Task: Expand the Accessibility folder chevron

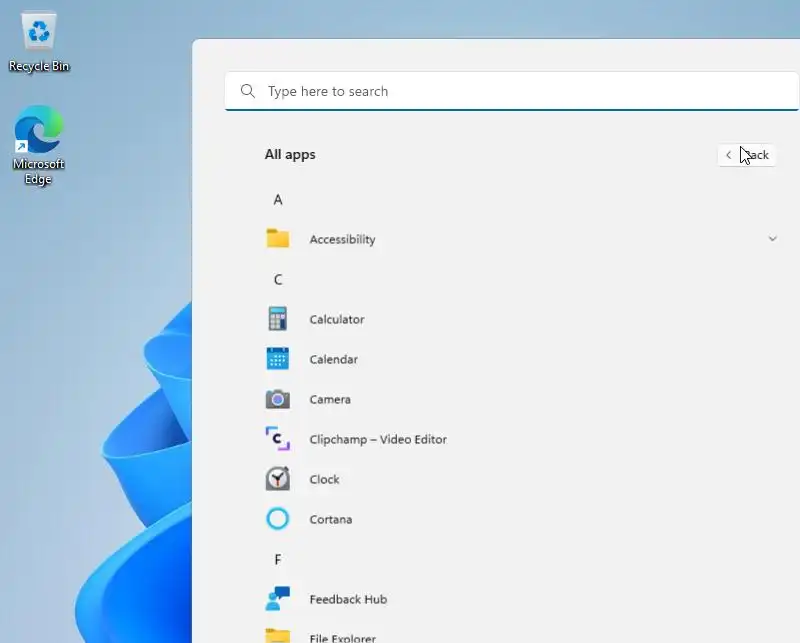Action: (x=772, y=239)
